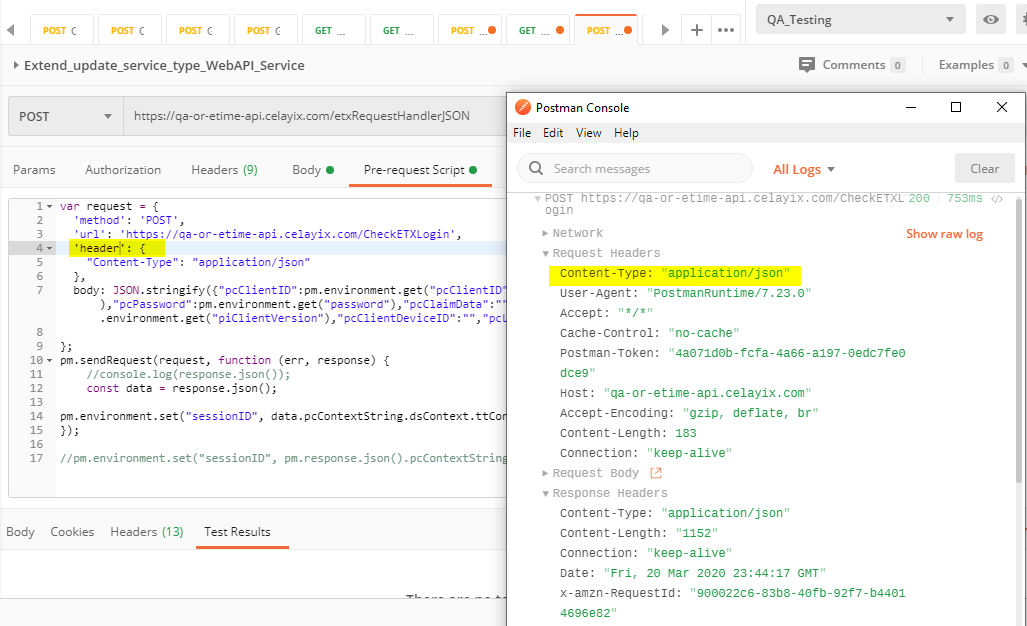Collapse code fold on line 1
The width and height of the screenshot is (1027, 626).
tap(49, 207)
